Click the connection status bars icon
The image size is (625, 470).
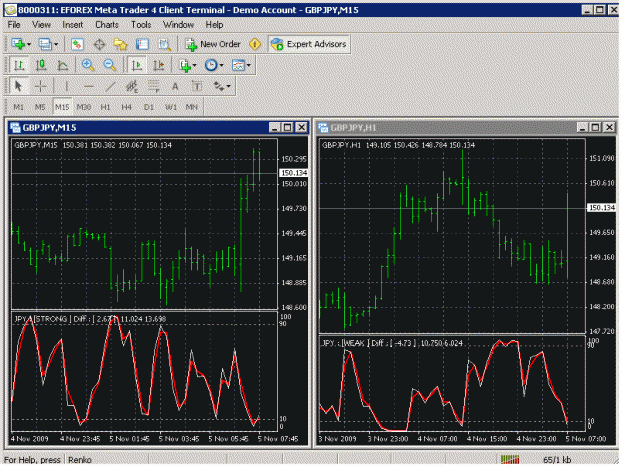click(510, 459)
